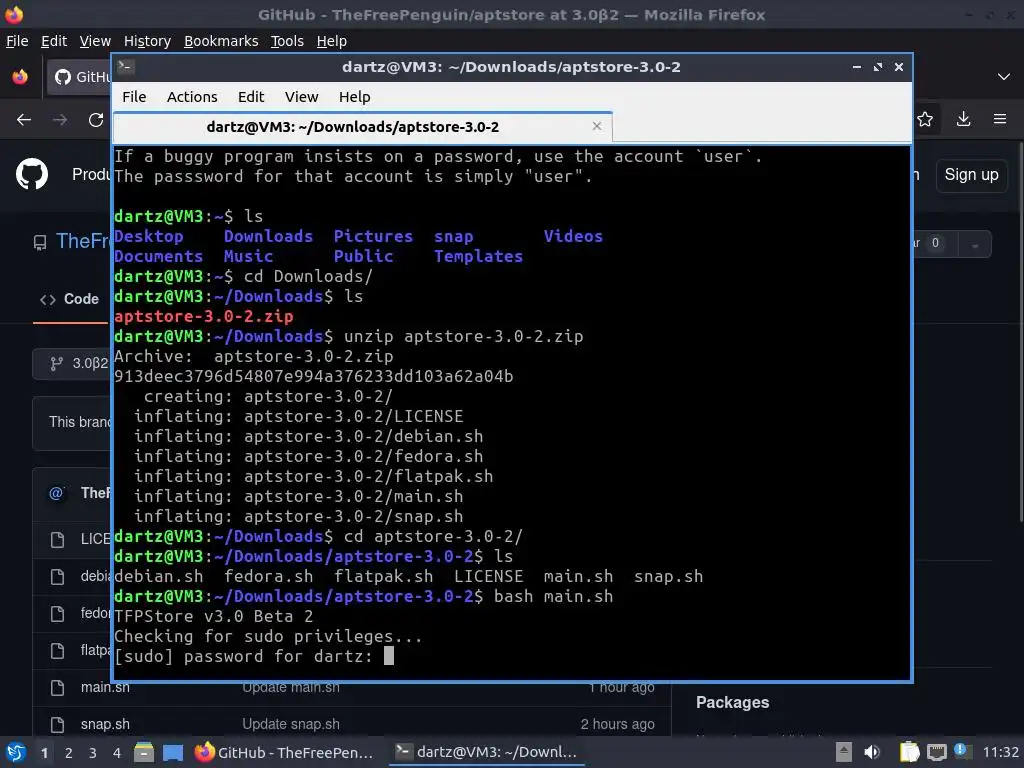Open Update snap.sh commit message

pos(291,724)
